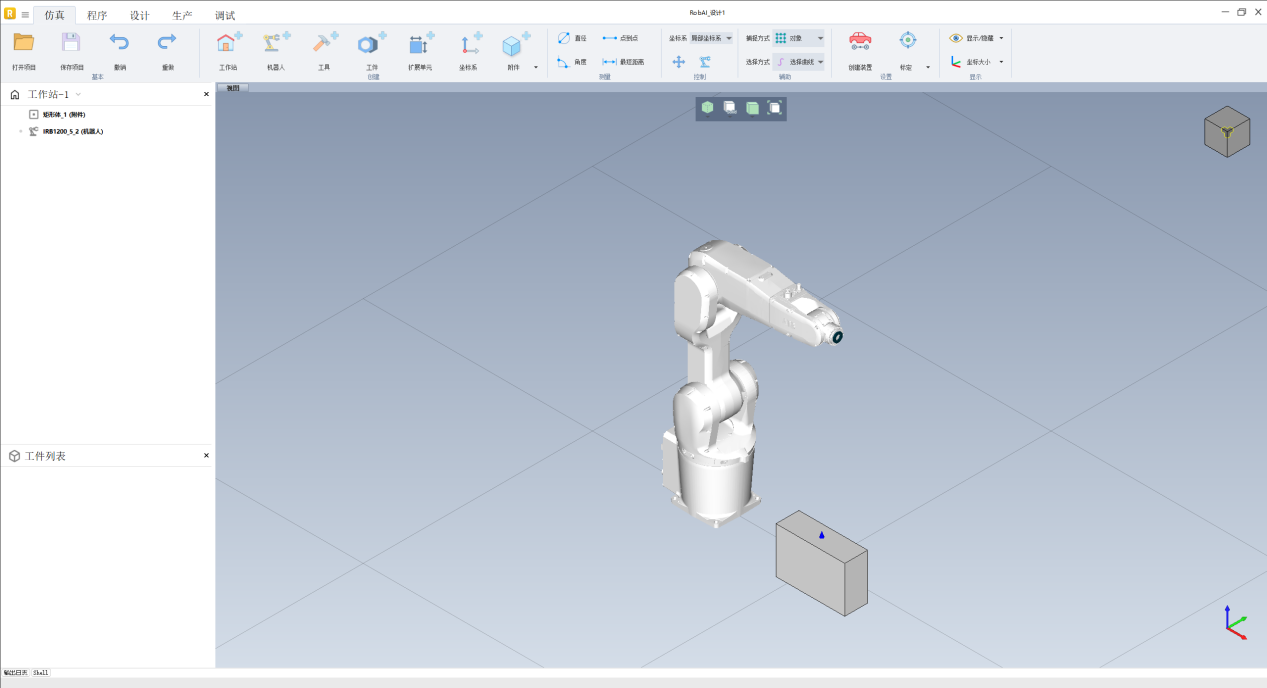Switch to the 程序 ribbon tab
Image resolution: width=1267 pixels, height=688 pixels.
point(97,15)
